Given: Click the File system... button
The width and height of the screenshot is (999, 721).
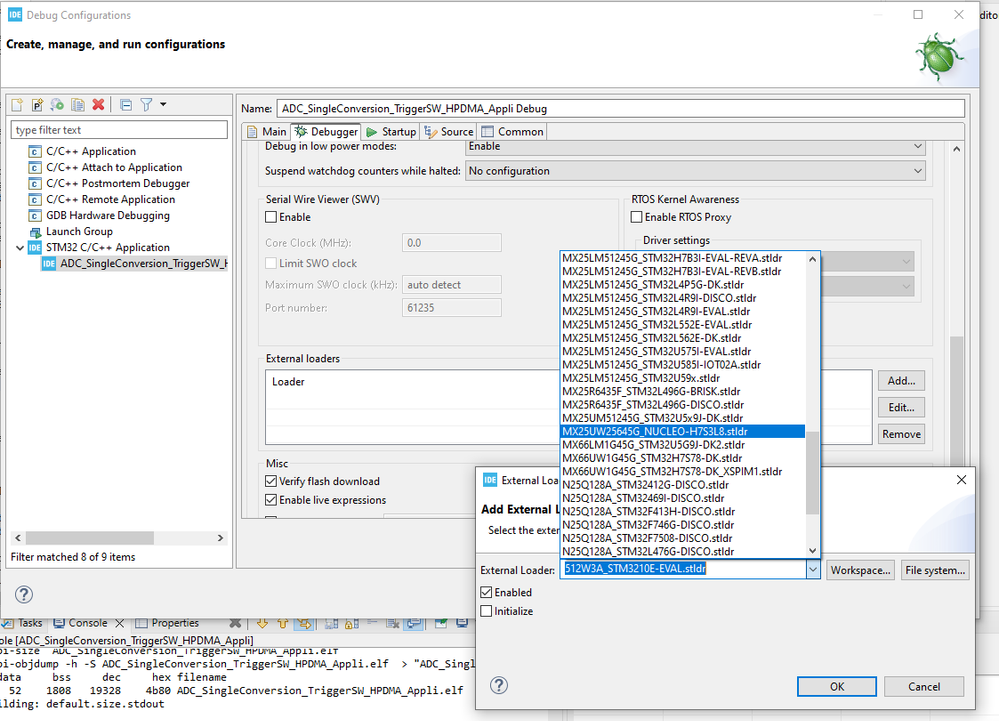Looking at the screenshot, I should tap(934, 570).
